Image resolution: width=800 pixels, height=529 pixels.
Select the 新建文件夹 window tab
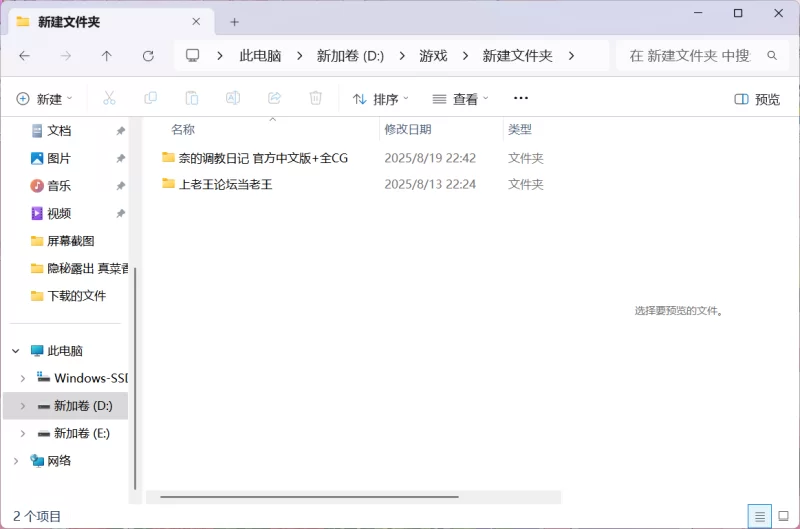111,22
